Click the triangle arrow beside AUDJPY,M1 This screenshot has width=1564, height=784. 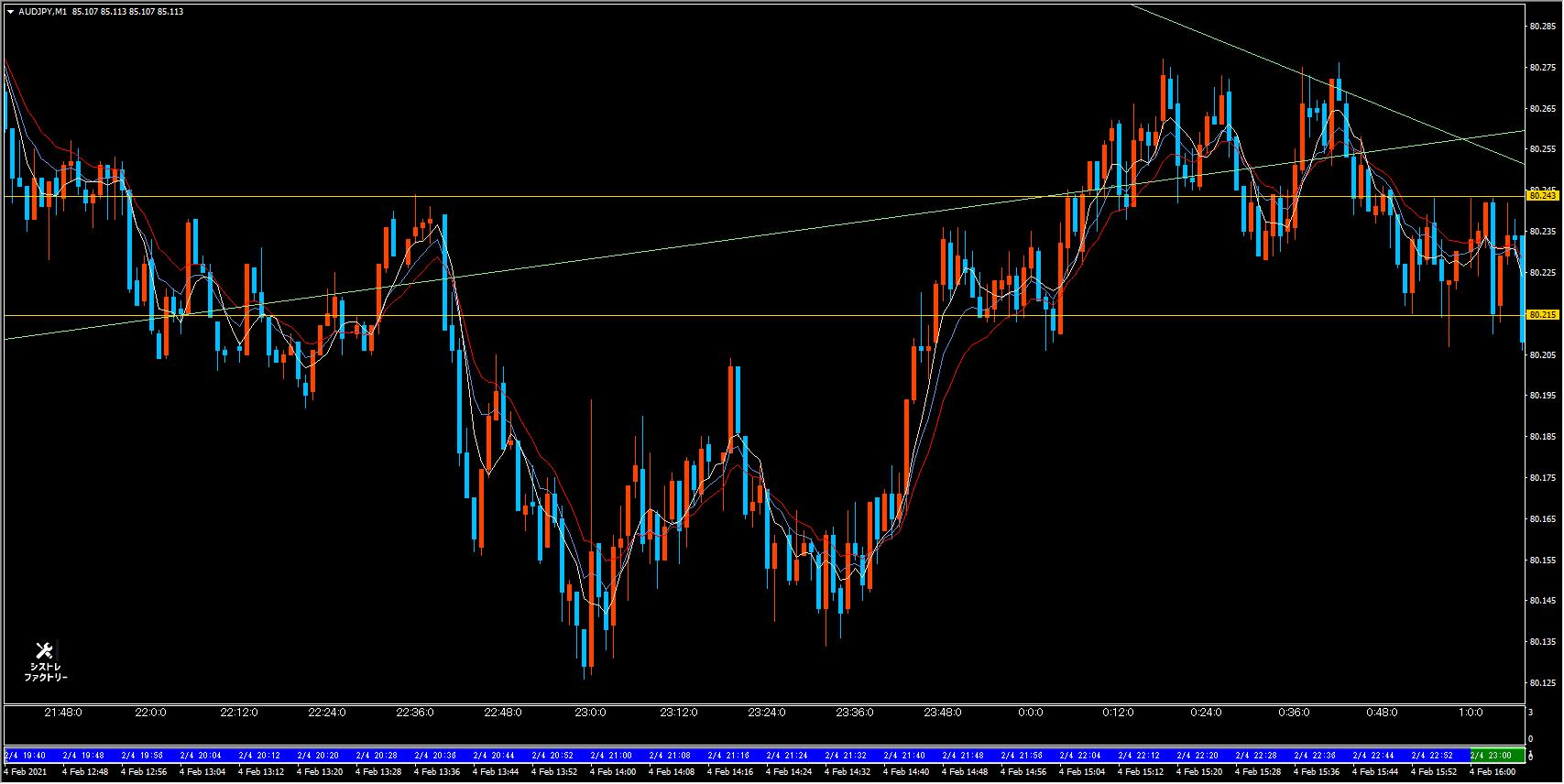coord(10,12)
